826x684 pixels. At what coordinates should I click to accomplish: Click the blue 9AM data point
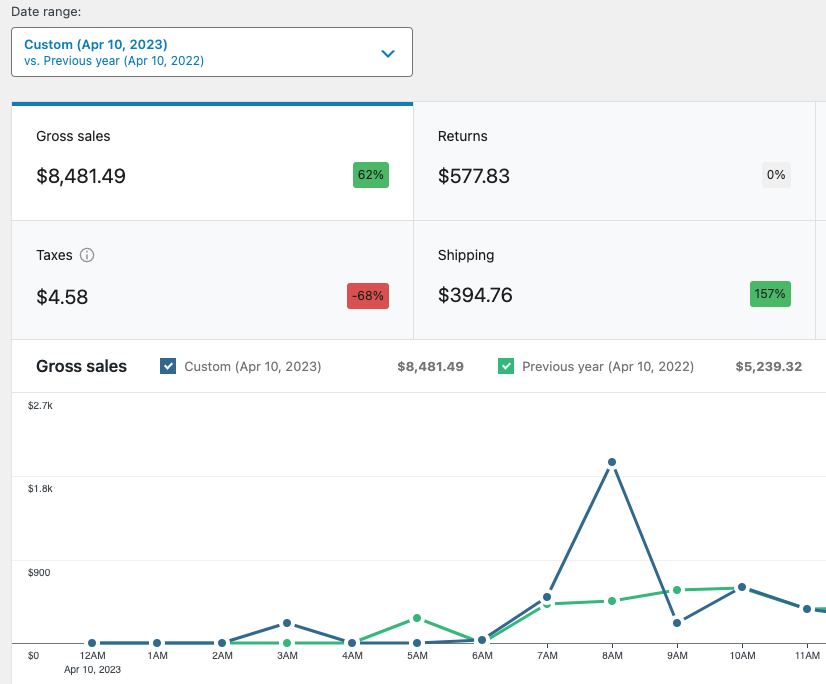677,623
